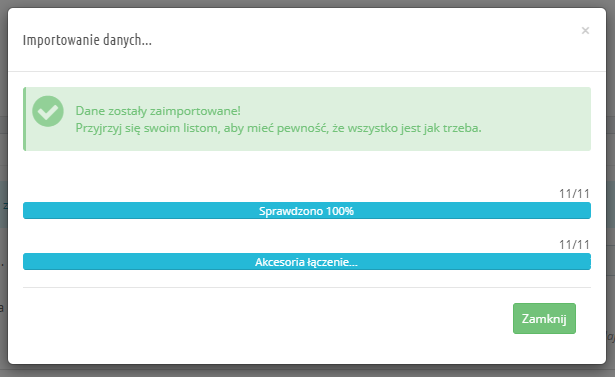
Task: Click the dimmed backdrop above the dialog
Action: point(308,3)
